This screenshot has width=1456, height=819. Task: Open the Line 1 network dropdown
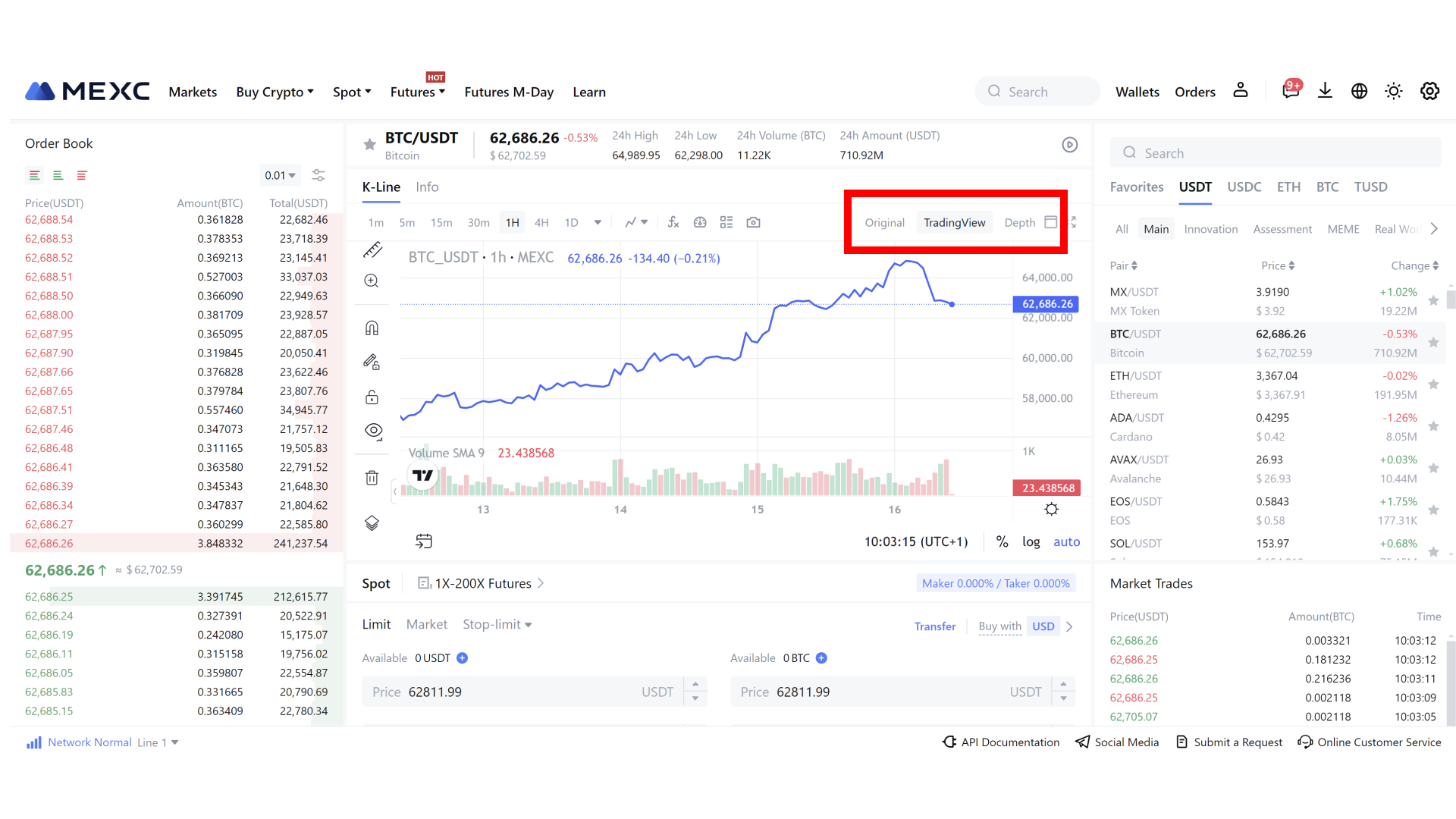point(158,742)
